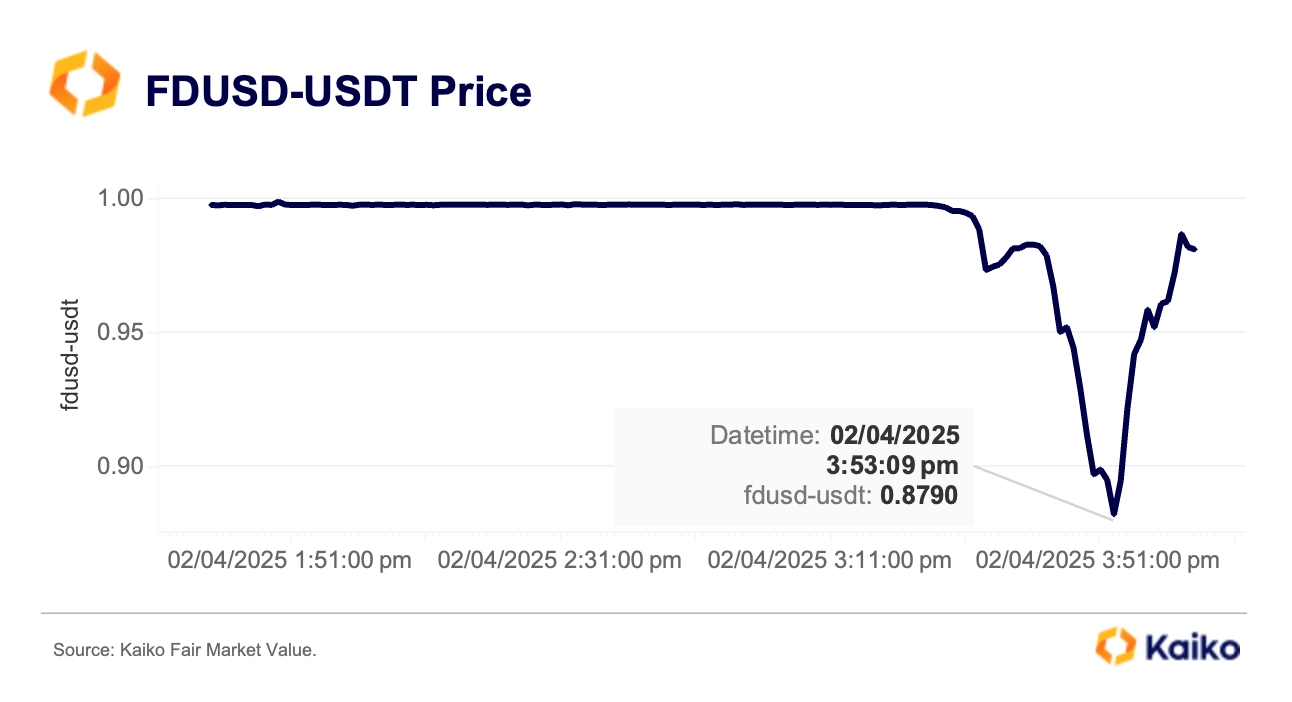Click the 3:51:00 pm x-axis tick label

tap(1098, 560)
